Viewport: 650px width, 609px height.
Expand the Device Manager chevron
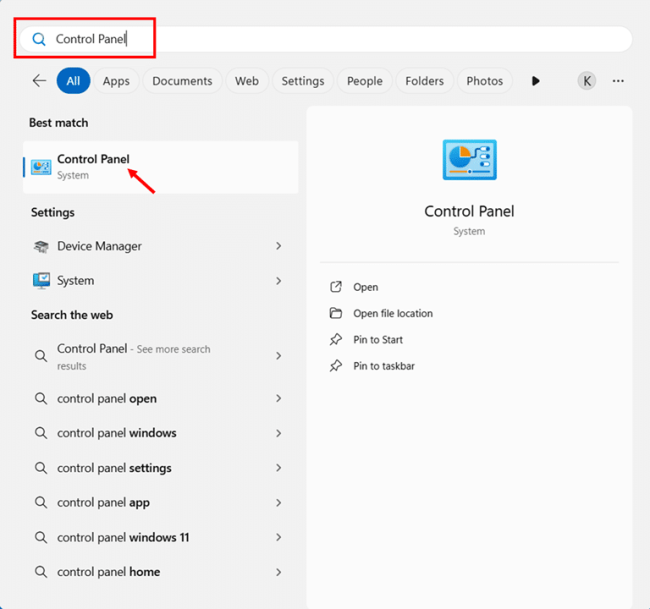[x=279, y=246]
